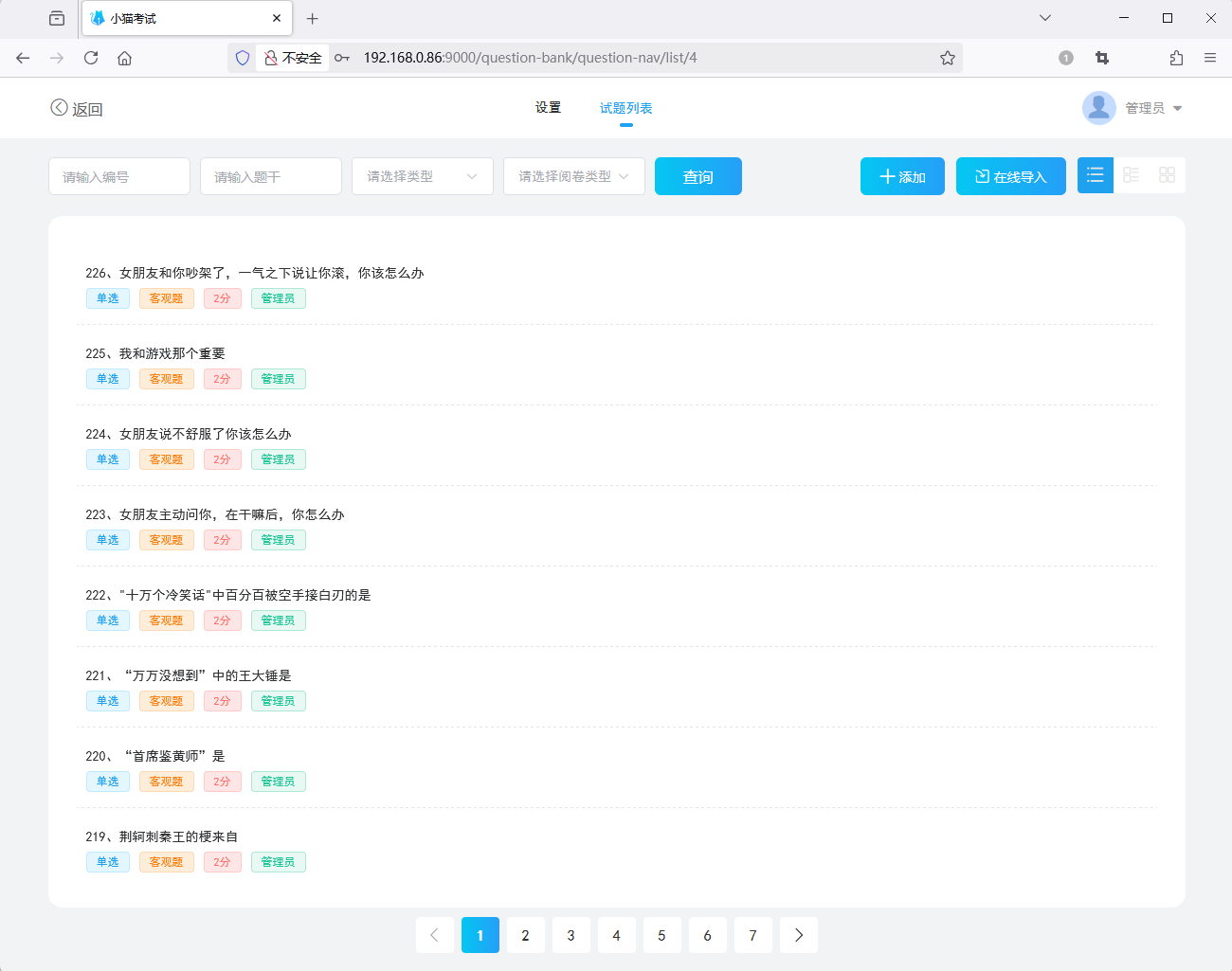Go to page 4 of the question list
The width and height of the screenshot is (1232, 971).
pyautogui.click(x=616, y=935)
